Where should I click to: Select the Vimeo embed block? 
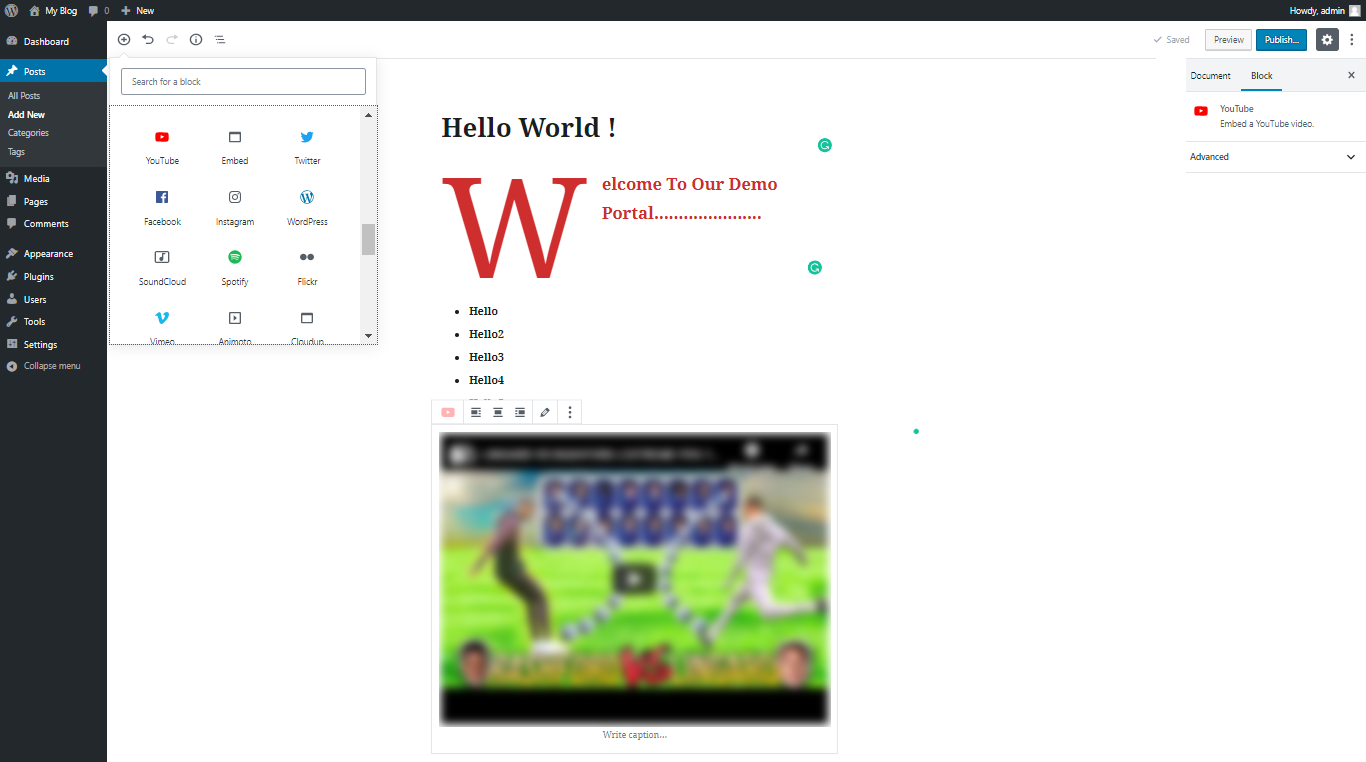click(162, 326)
